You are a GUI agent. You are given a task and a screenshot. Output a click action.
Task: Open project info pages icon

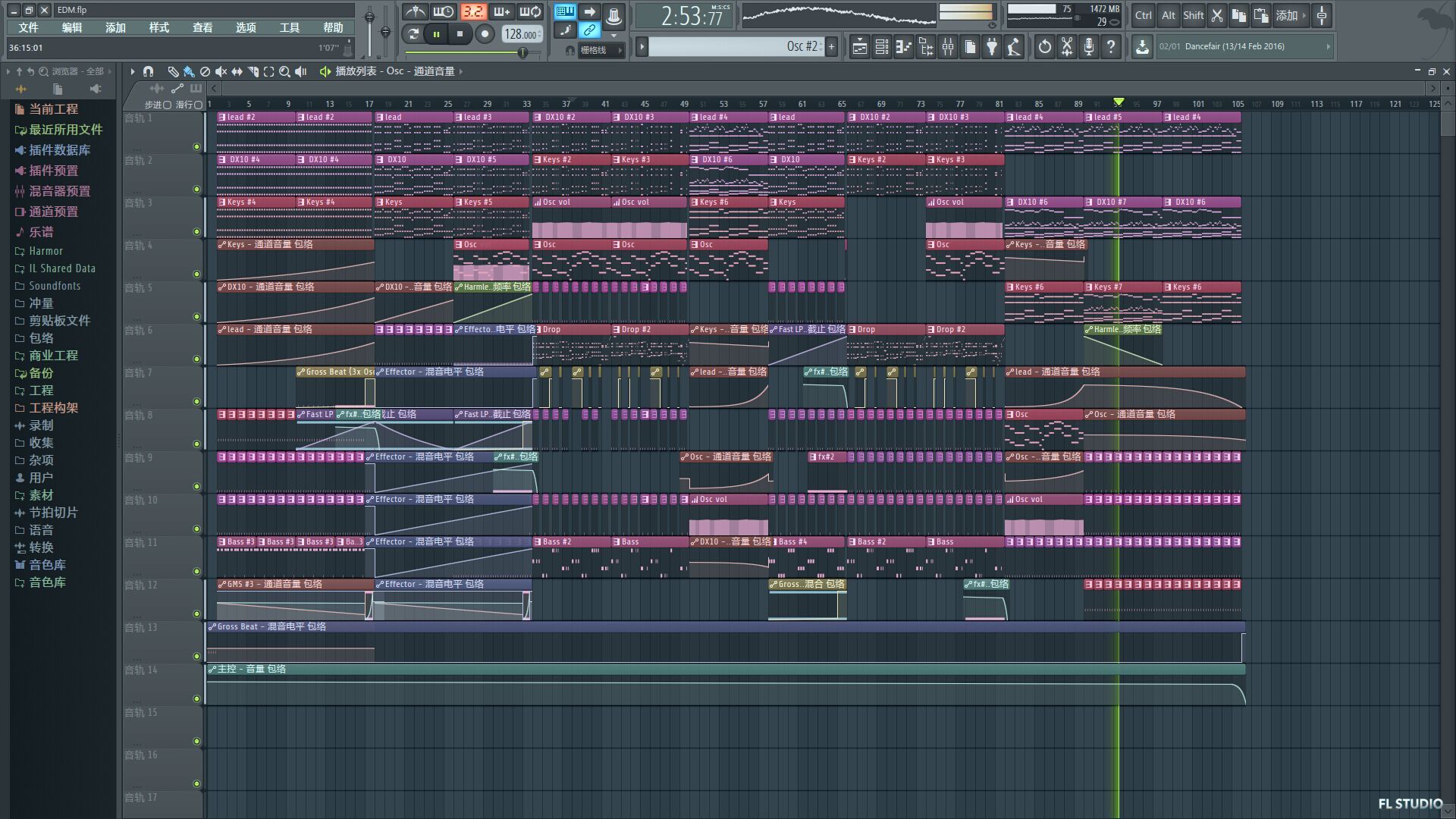pos(970,47)
